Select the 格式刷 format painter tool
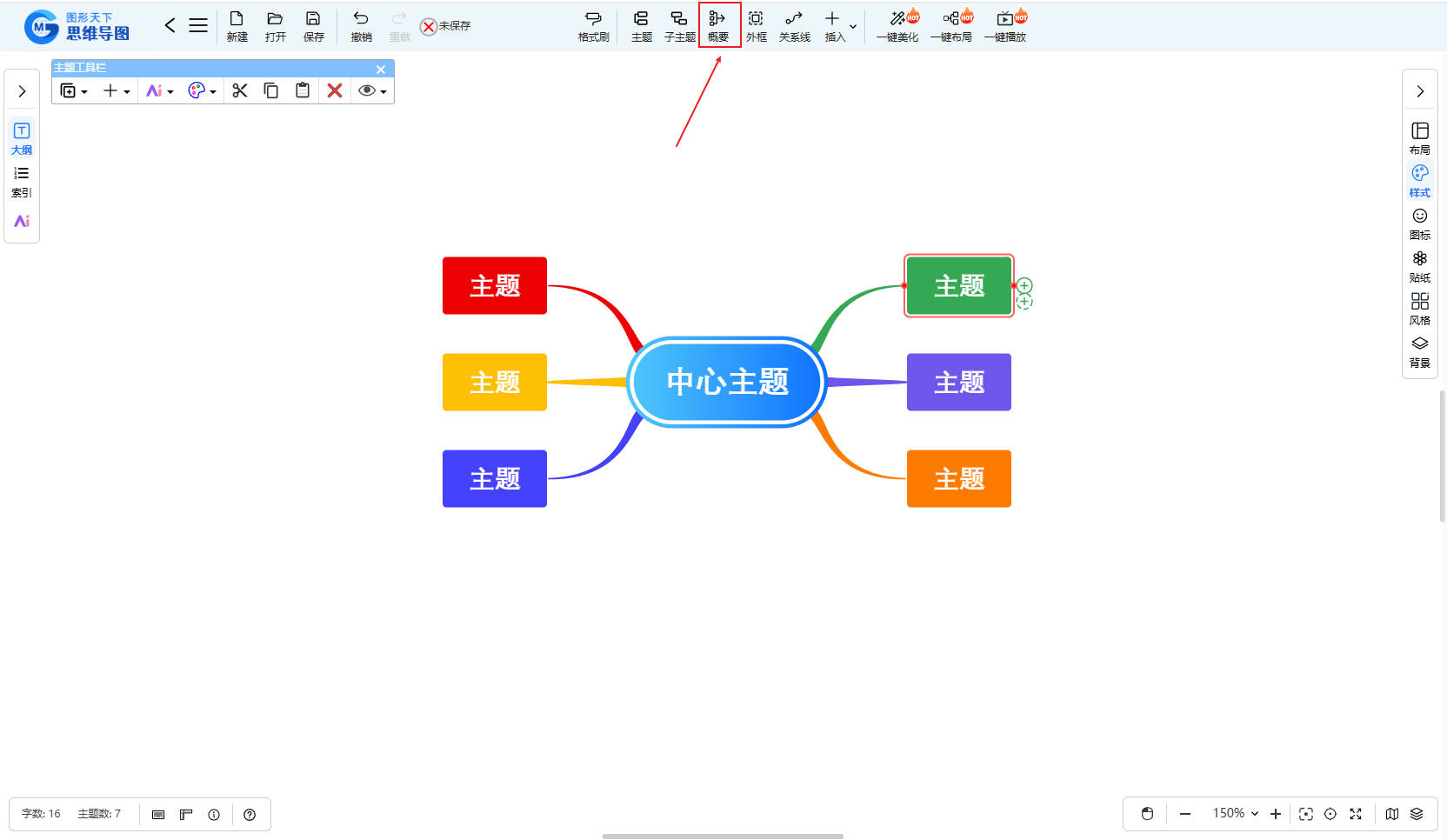 [593, 25]
